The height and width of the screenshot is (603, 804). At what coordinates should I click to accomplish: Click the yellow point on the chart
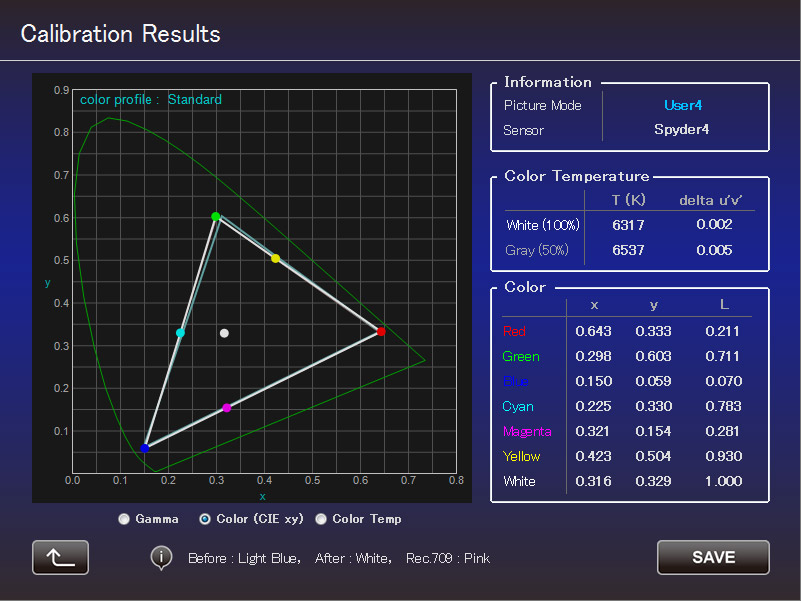click(x=275, y=258)
